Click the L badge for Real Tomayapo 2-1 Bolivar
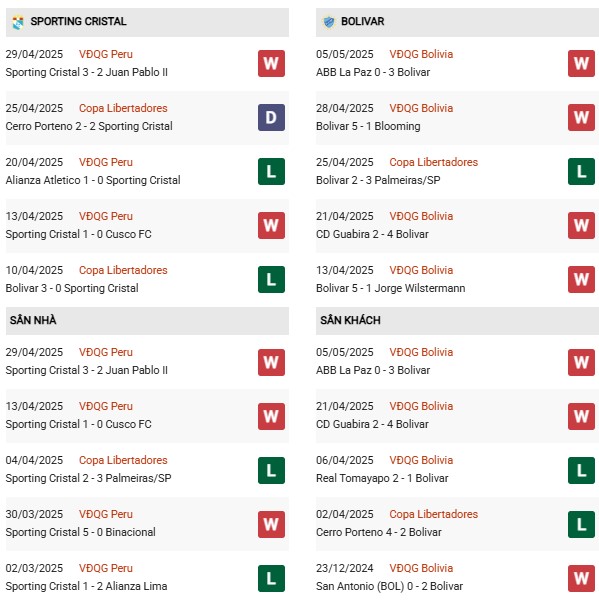Viewport: 599px width, 601px height. (581, 470)
